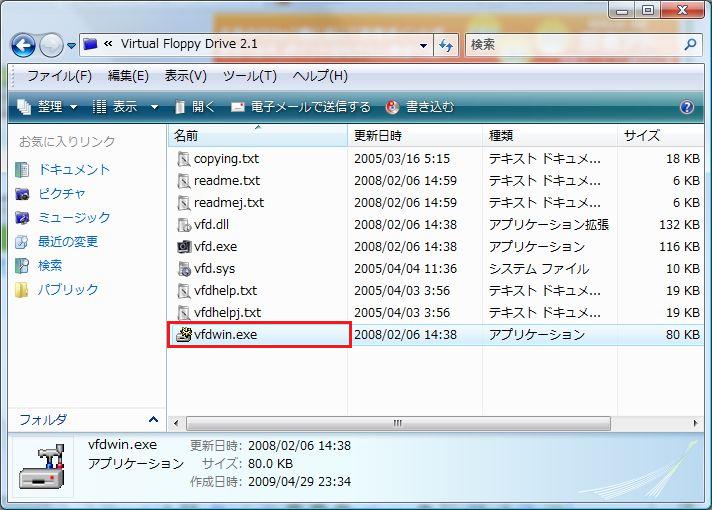
Task: Click the horizontal scrollbar thumb
Action: pos(398,423)
